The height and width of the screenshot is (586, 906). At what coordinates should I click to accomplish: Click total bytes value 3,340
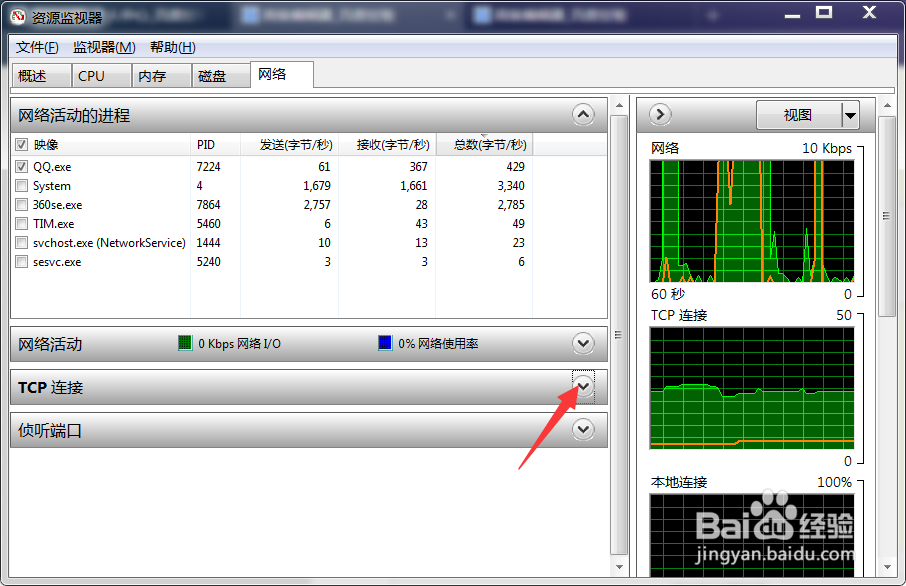(511, 186)
